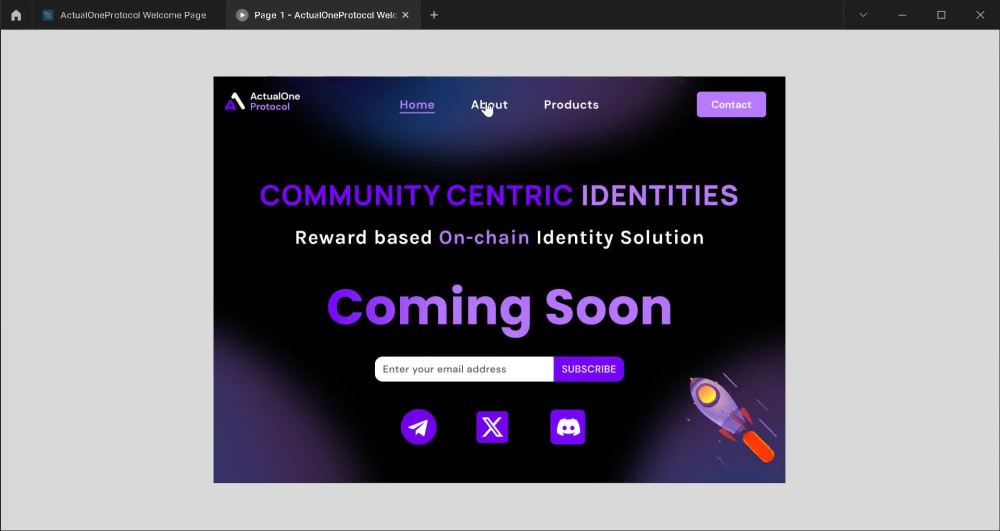The image size is (1000, 531).
Task: Expand the window options chevron
Action: click(863, 15)
